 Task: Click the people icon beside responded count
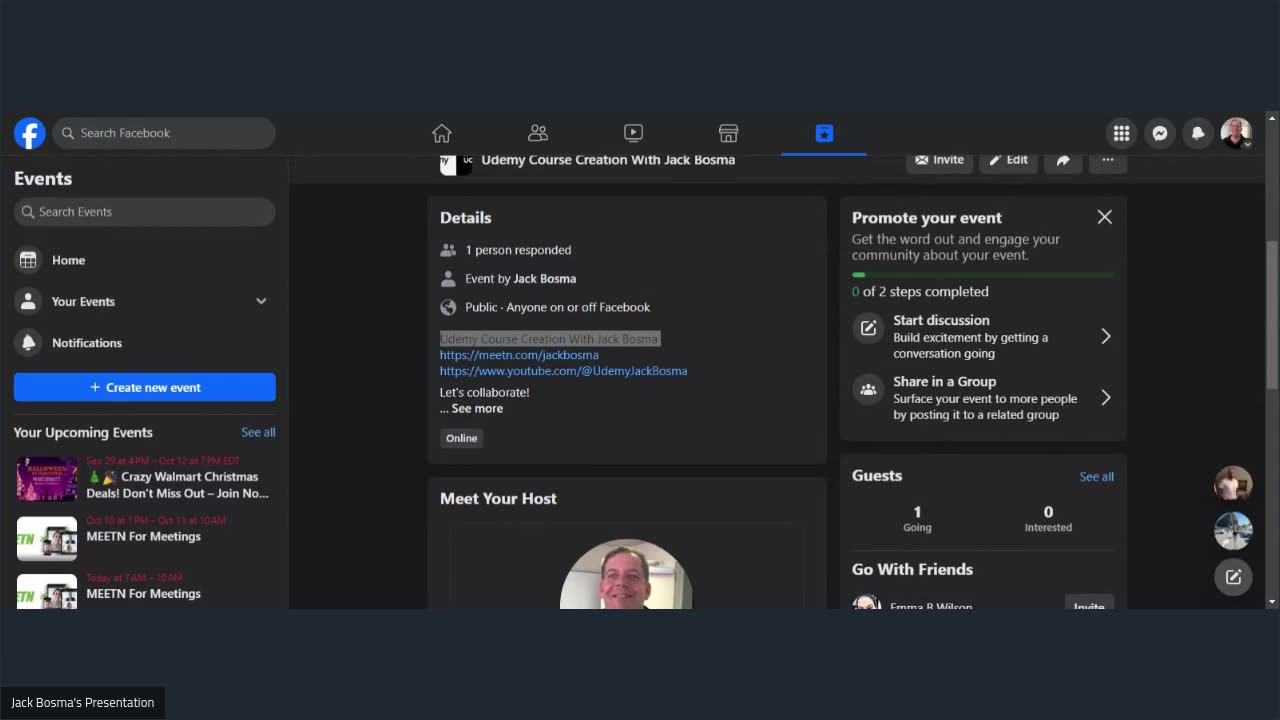tap(448, 250)
